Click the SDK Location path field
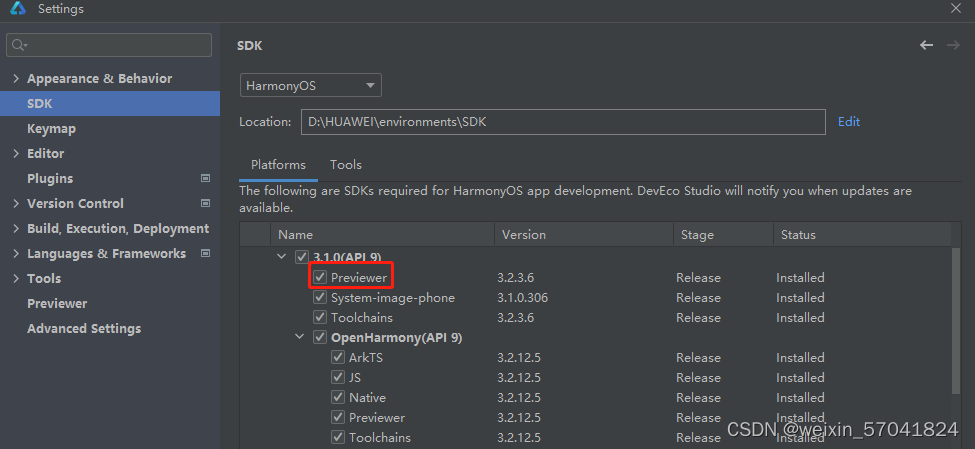Viewport: 975px width, 449px height. tap(563, 122)
